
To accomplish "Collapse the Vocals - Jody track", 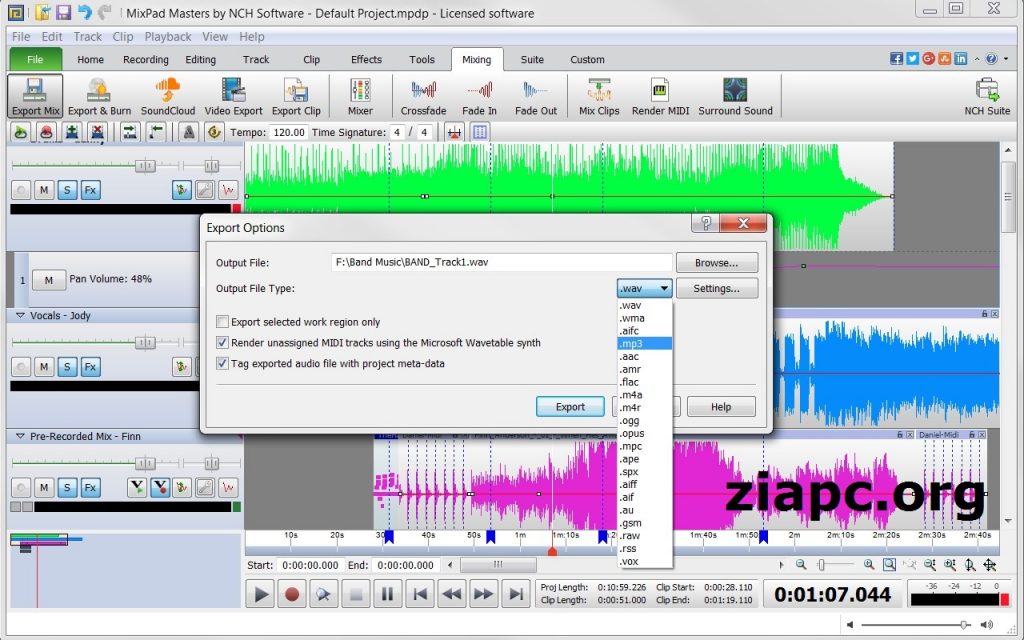I will [x=20, y=315].
